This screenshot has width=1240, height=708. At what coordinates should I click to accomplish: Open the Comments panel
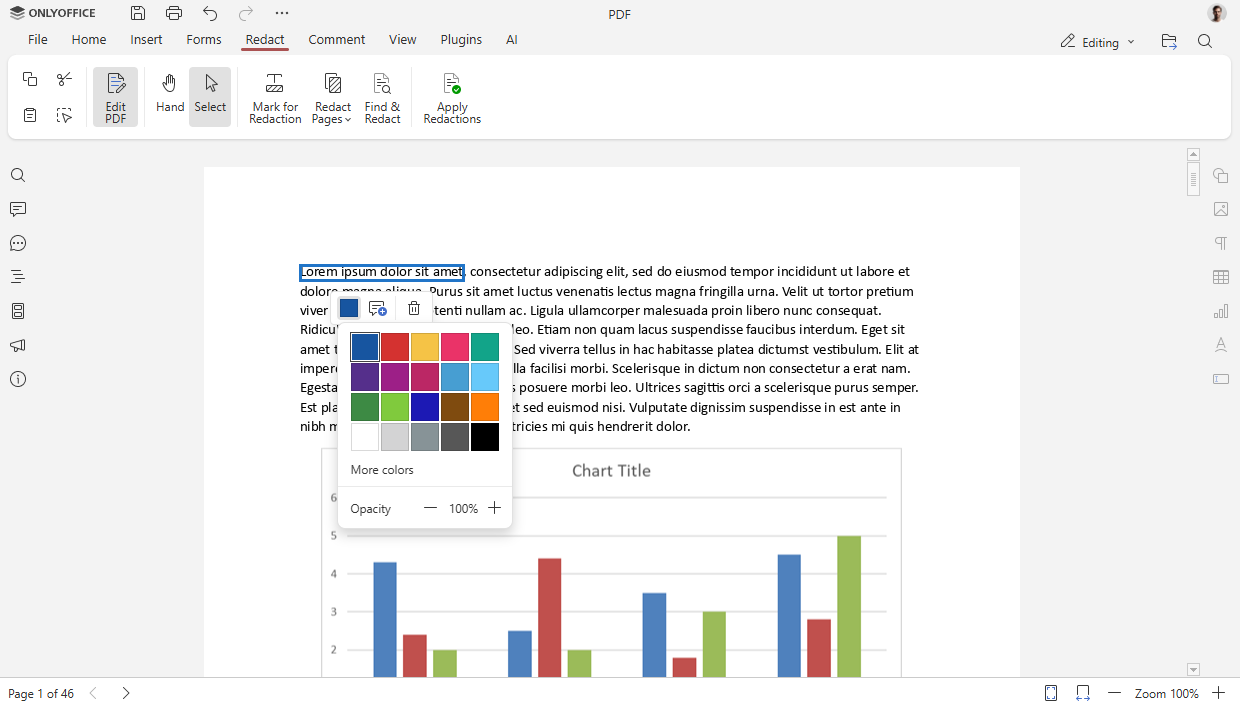[x=17, y=209]
